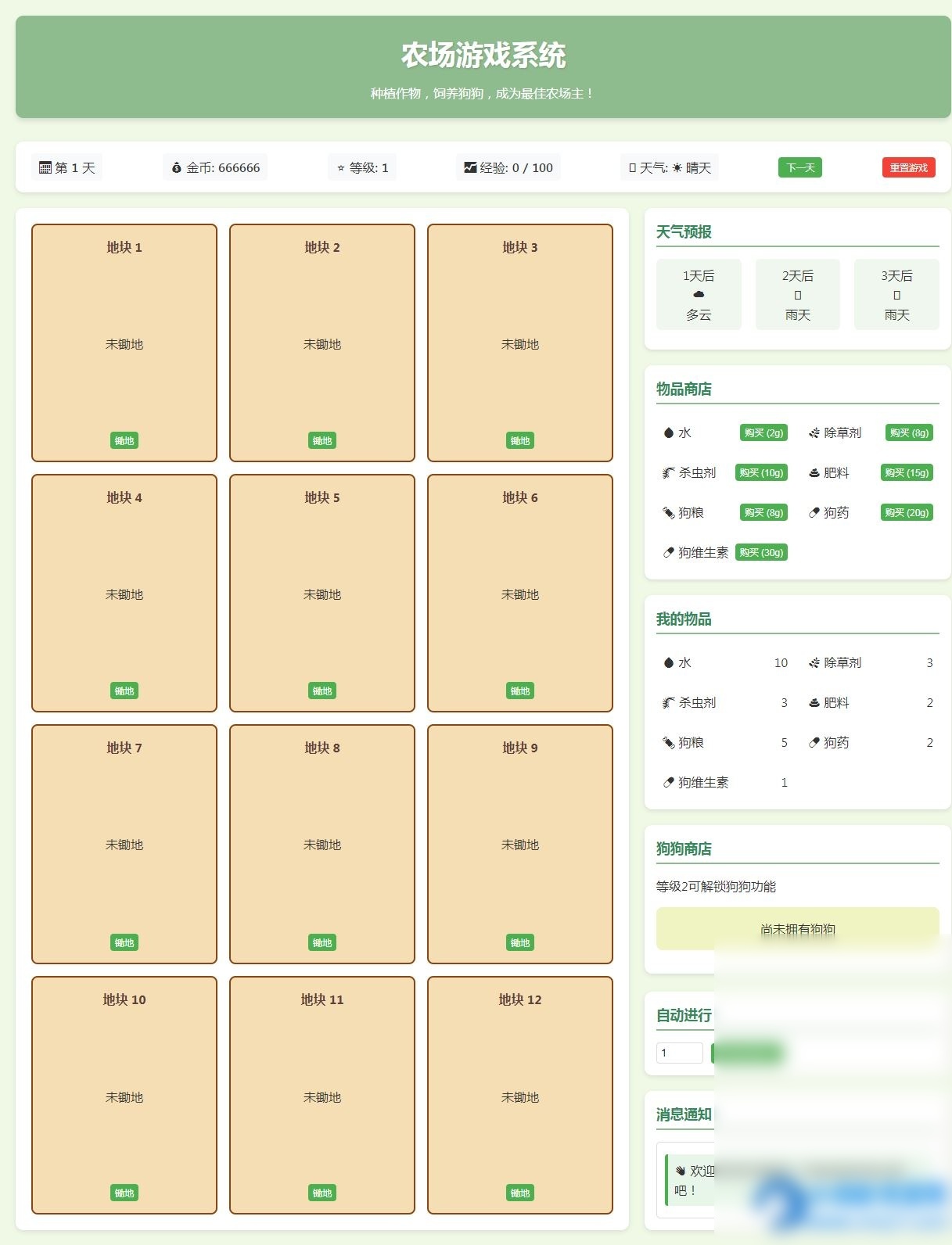Viewport: 952px width, 1245px height.
Task: Click the 等级2可解锁狗狗功能 text
Action: pos(716,886)
